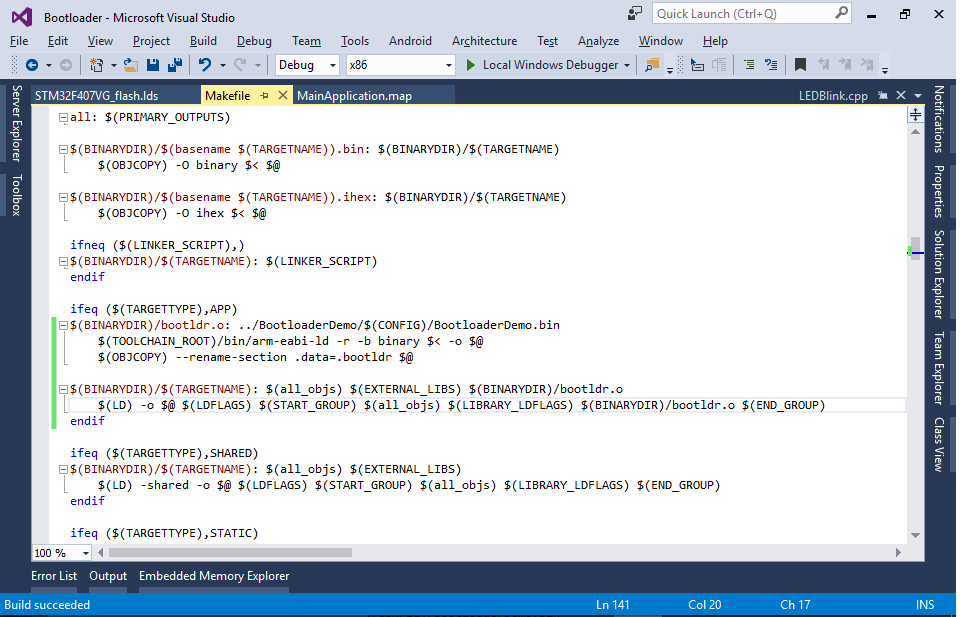Viewport: 960px width, 617px height.
Task: Close the Makefile tab
Action: click(x=282, y=95)
